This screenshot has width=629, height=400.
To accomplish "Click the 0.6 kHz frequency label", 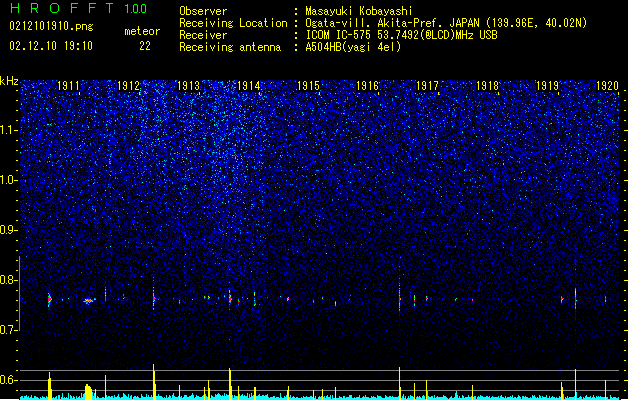I will [8, 380].
